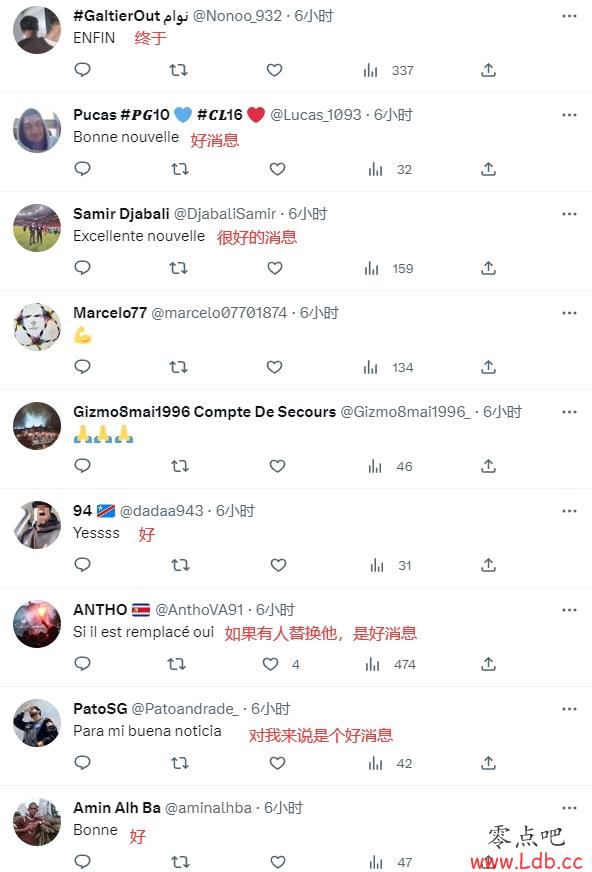Image resolution: width=592 pixels, height=872 pixels.
Task: Open Samir Djabali's profile picture
Action: click(x=37, y=227)
